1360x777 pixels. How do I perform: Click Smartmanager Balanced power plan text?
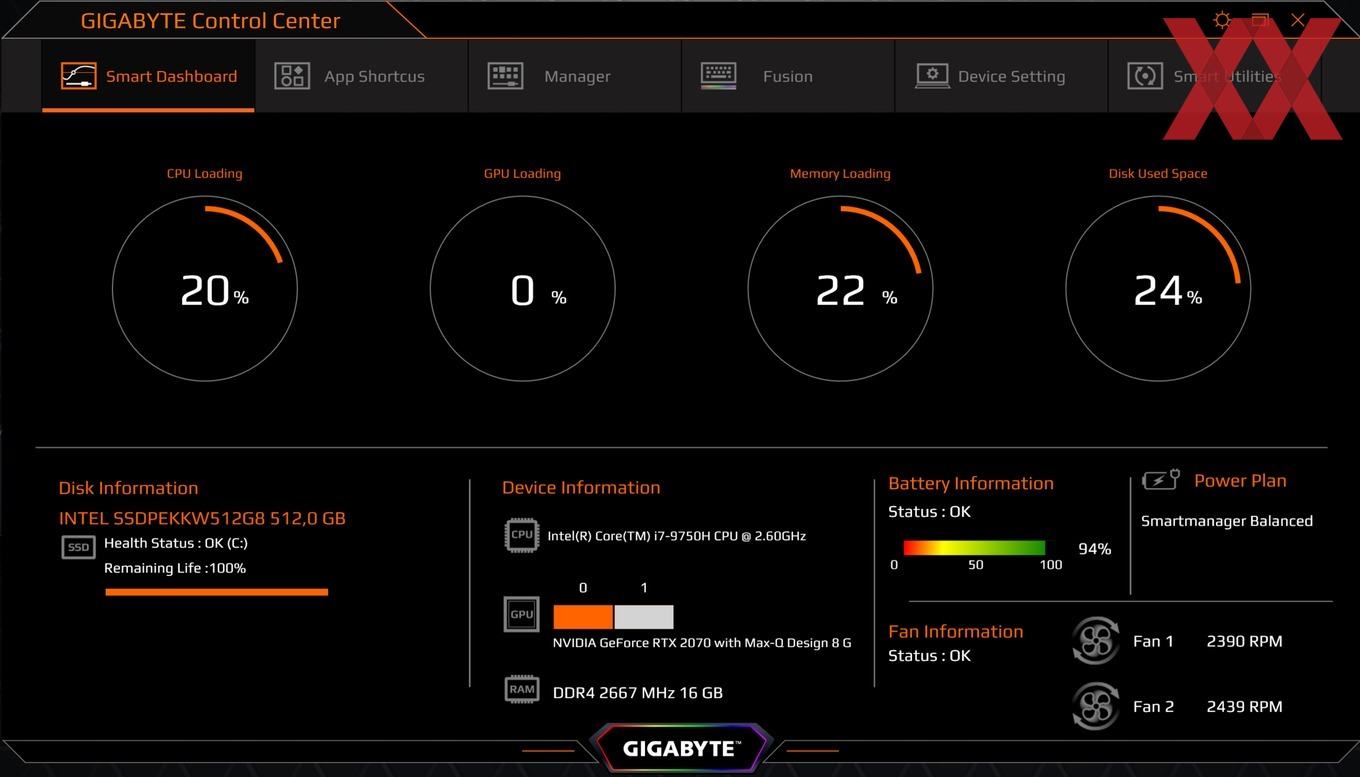click(1227, 521)
